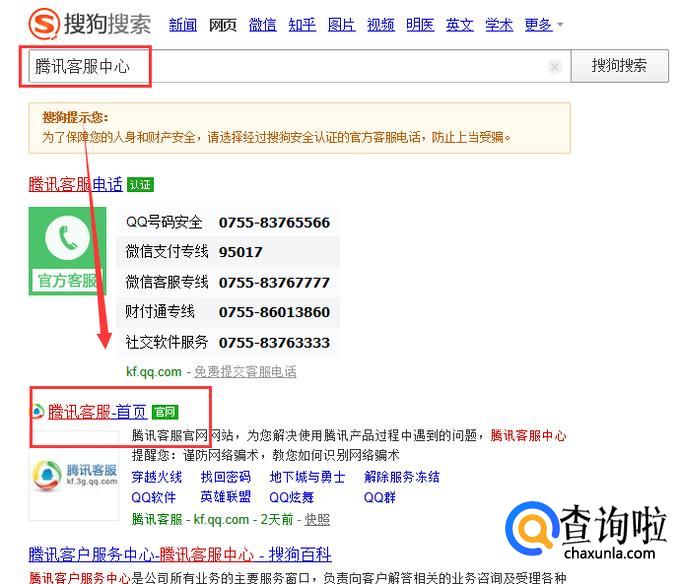The width and height of the screenshot is (679, 584).
Task: Click the 免费提交客服电话 link
Action: 245,372
